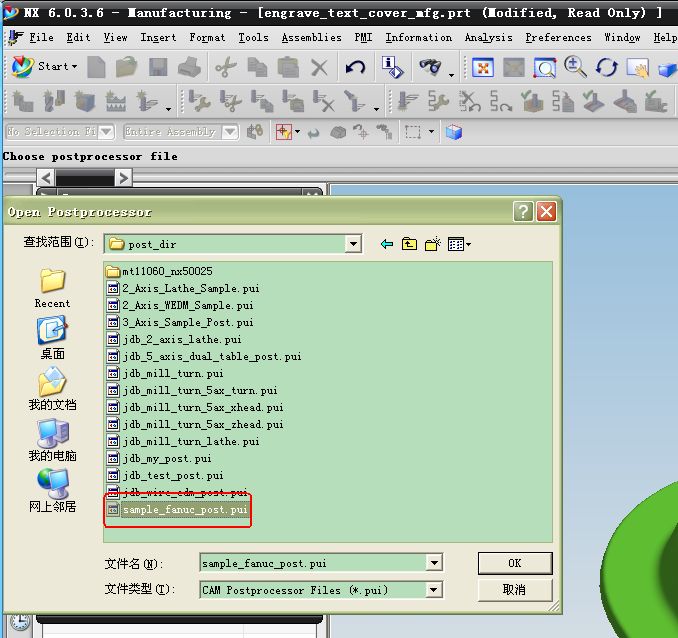
Task: Click the Rotate view icon
Action: [607, 67]
